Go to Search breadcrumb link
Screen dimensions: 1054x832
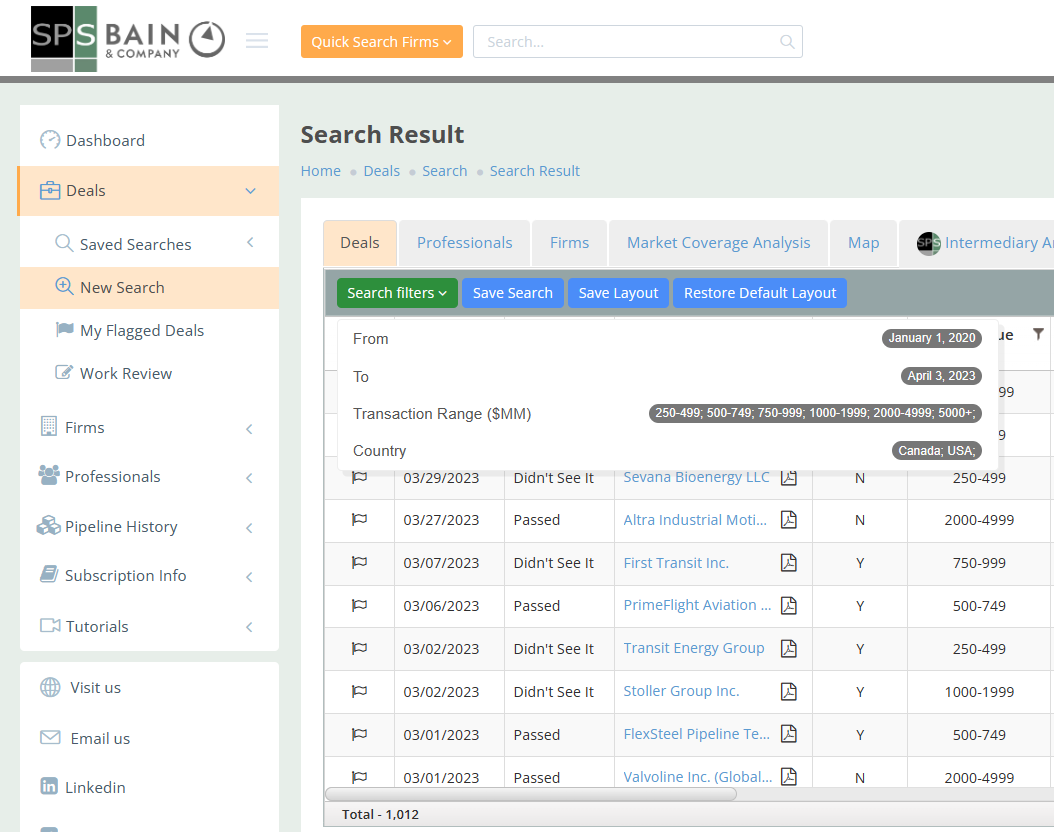[x=444, y=171]
